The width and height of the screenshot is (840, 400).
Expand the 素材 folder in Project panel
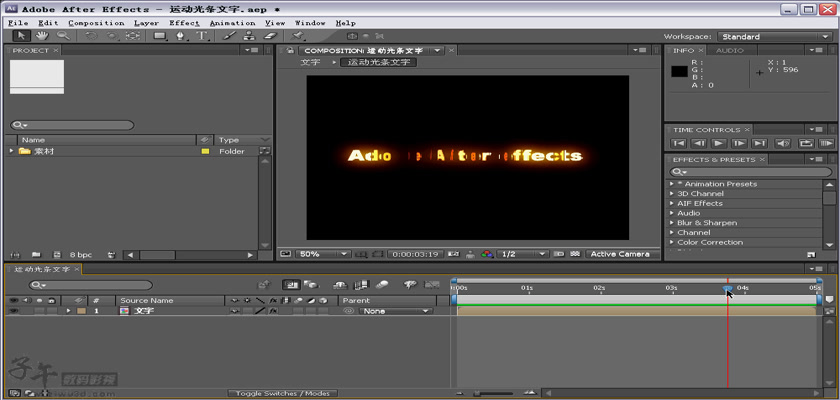click(11, 152)
